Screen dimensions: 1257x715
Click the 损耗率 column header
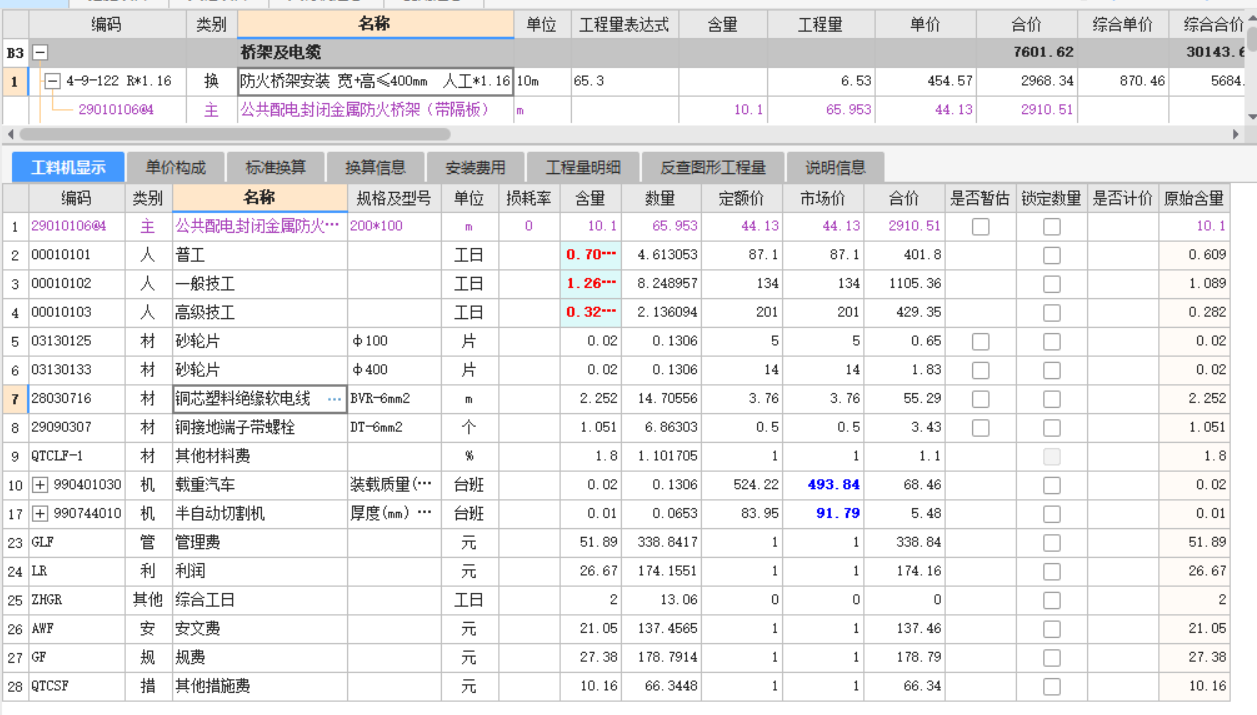(529, 198)
